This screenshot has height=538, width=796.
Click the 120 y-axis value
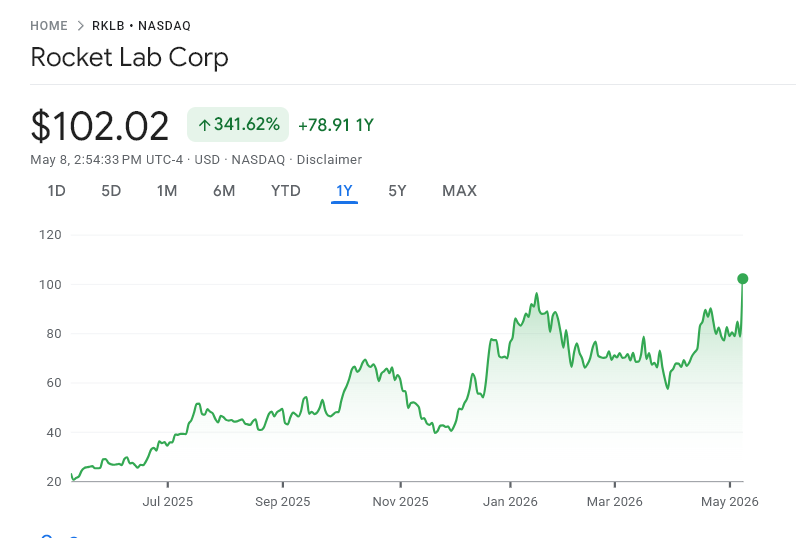pos(50,235)
